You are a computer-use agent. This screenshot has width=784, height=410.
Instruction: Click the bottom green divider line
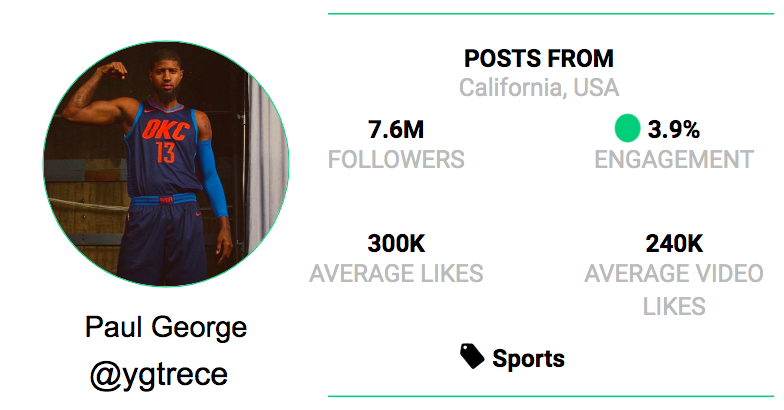pyautogui.click(x=552, y=397)
